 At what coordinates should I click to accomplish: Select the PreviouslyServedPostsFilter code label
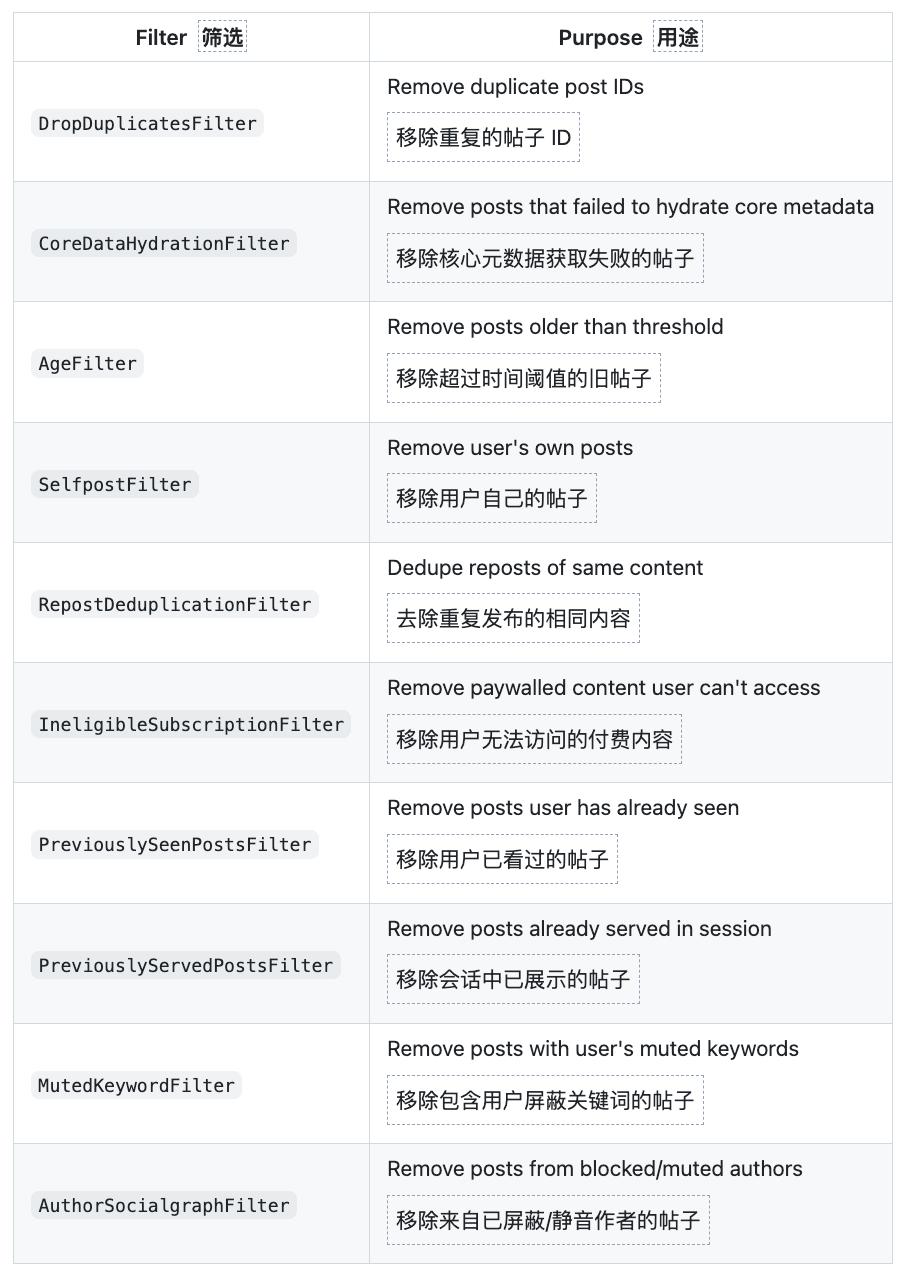coord(186,966)
